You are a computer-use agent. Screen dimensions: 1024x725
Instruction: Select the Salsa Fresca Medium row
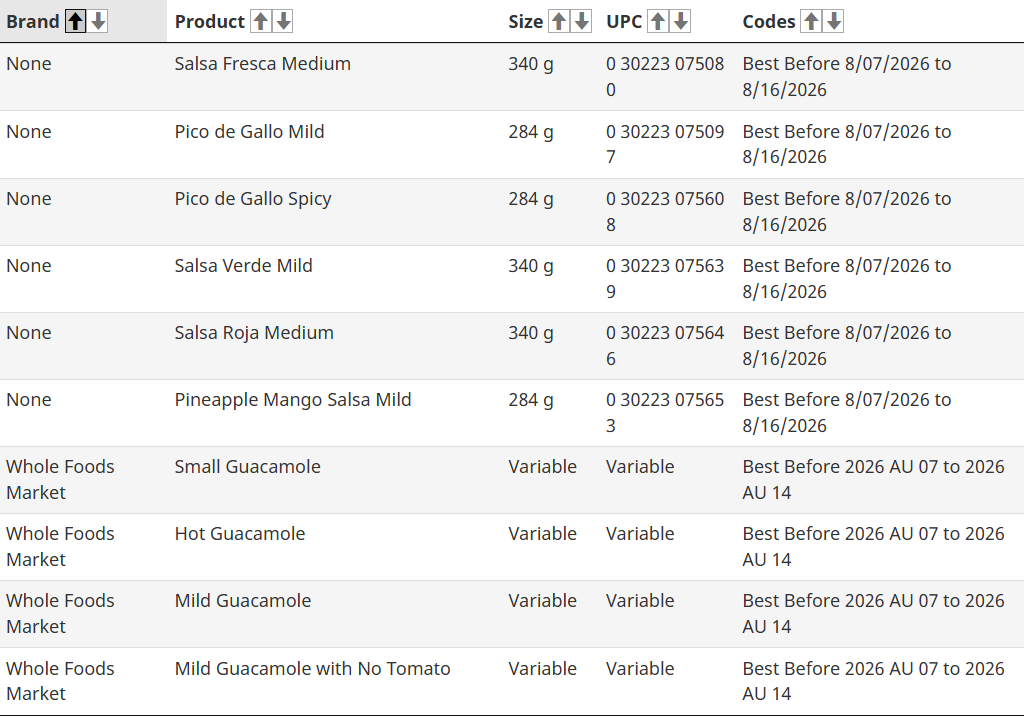click(x=512, y=76)
